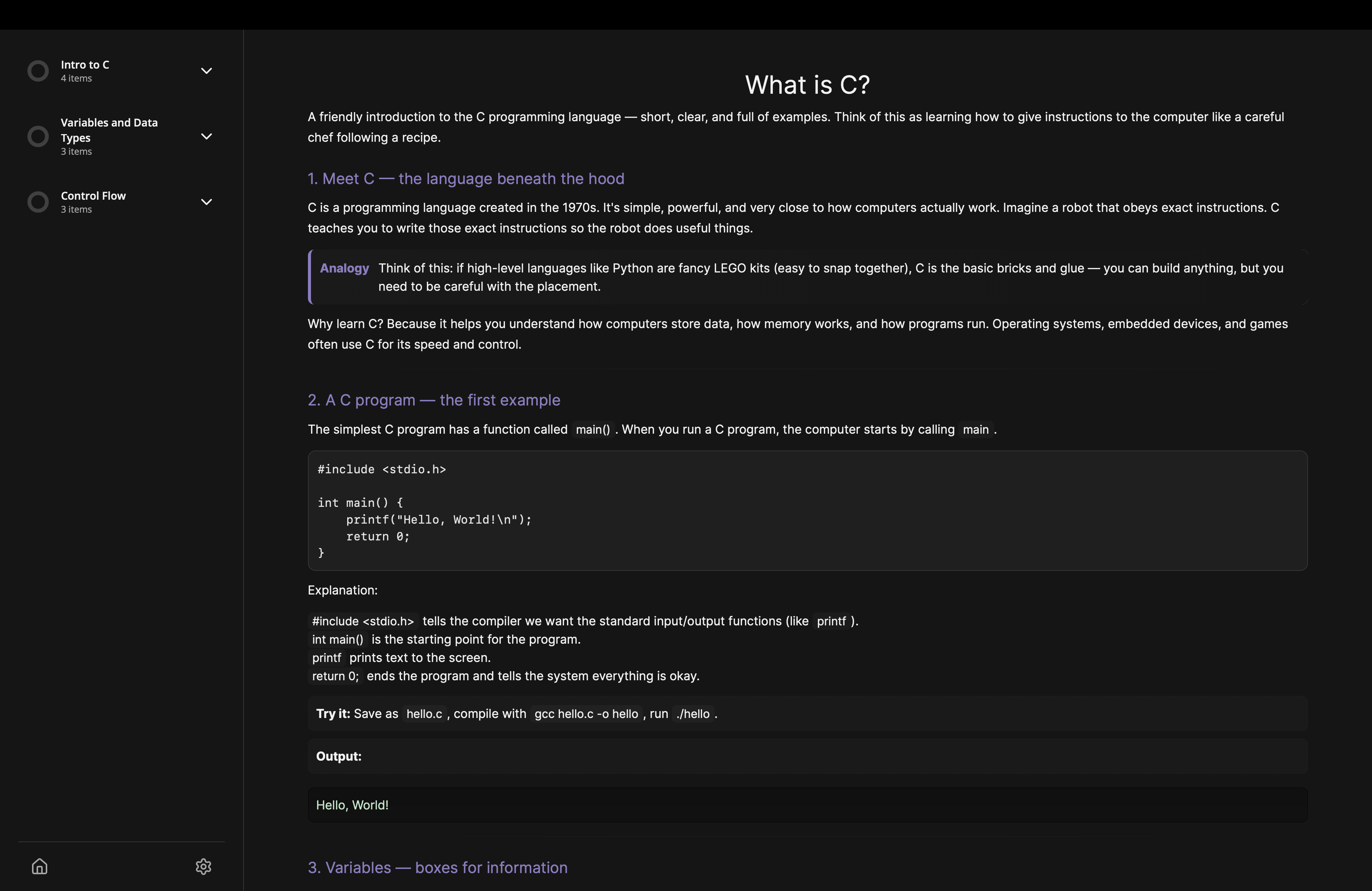Select the Intro to C module title

pos(85,64)
